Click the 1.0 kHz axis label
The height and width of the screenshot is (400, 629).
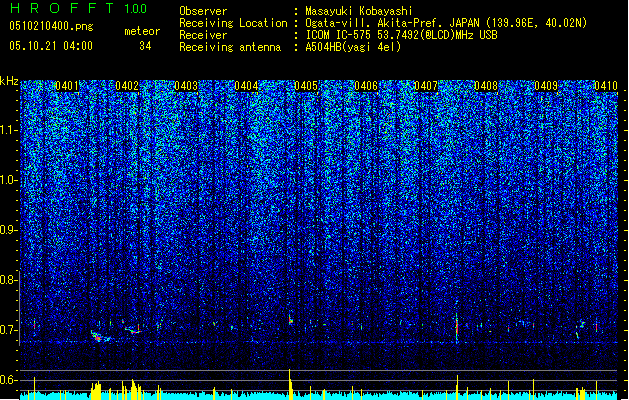(8, 180)
